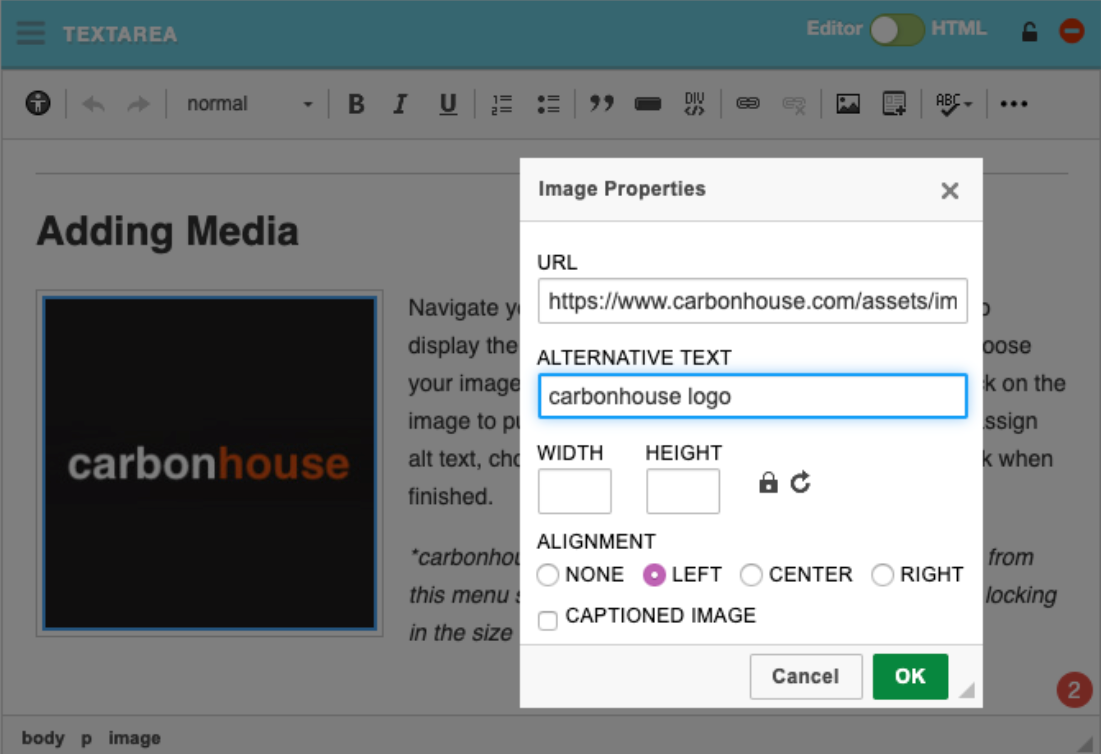Insert a link
This screenshot has height=754, width=1101.
coord(747,104)
